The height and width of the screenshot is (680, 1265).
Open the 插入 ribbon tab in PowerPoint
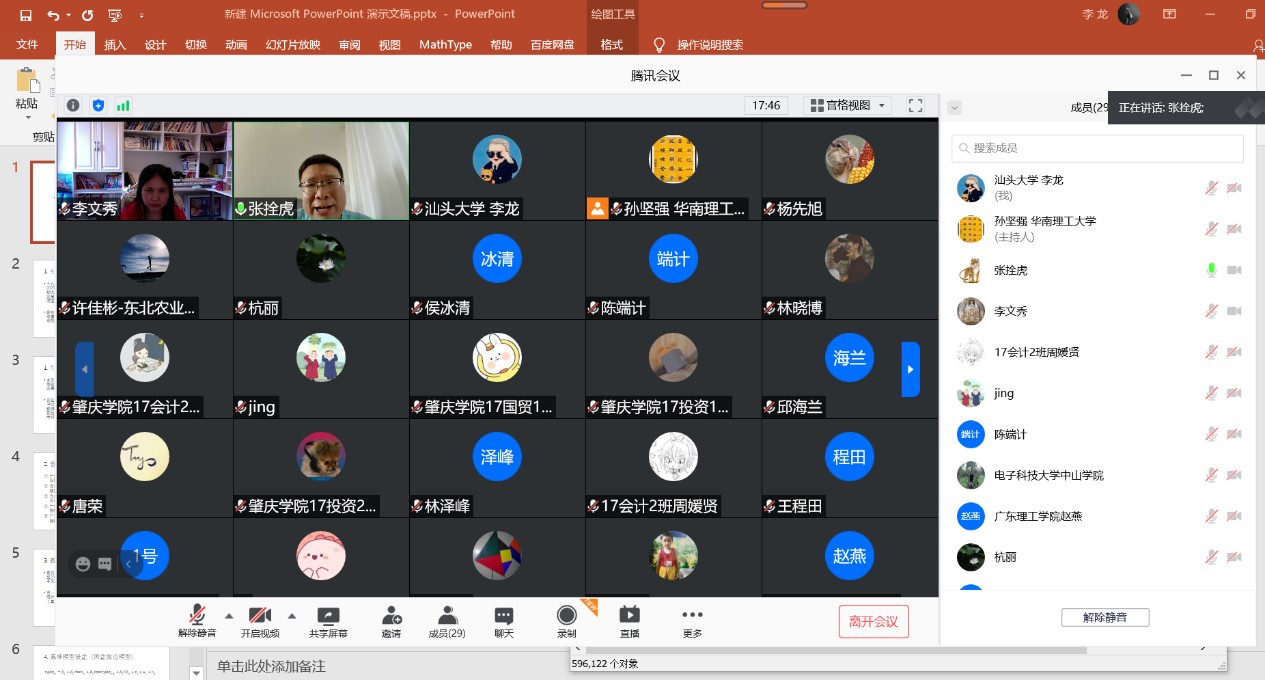(x=115, y=45)
